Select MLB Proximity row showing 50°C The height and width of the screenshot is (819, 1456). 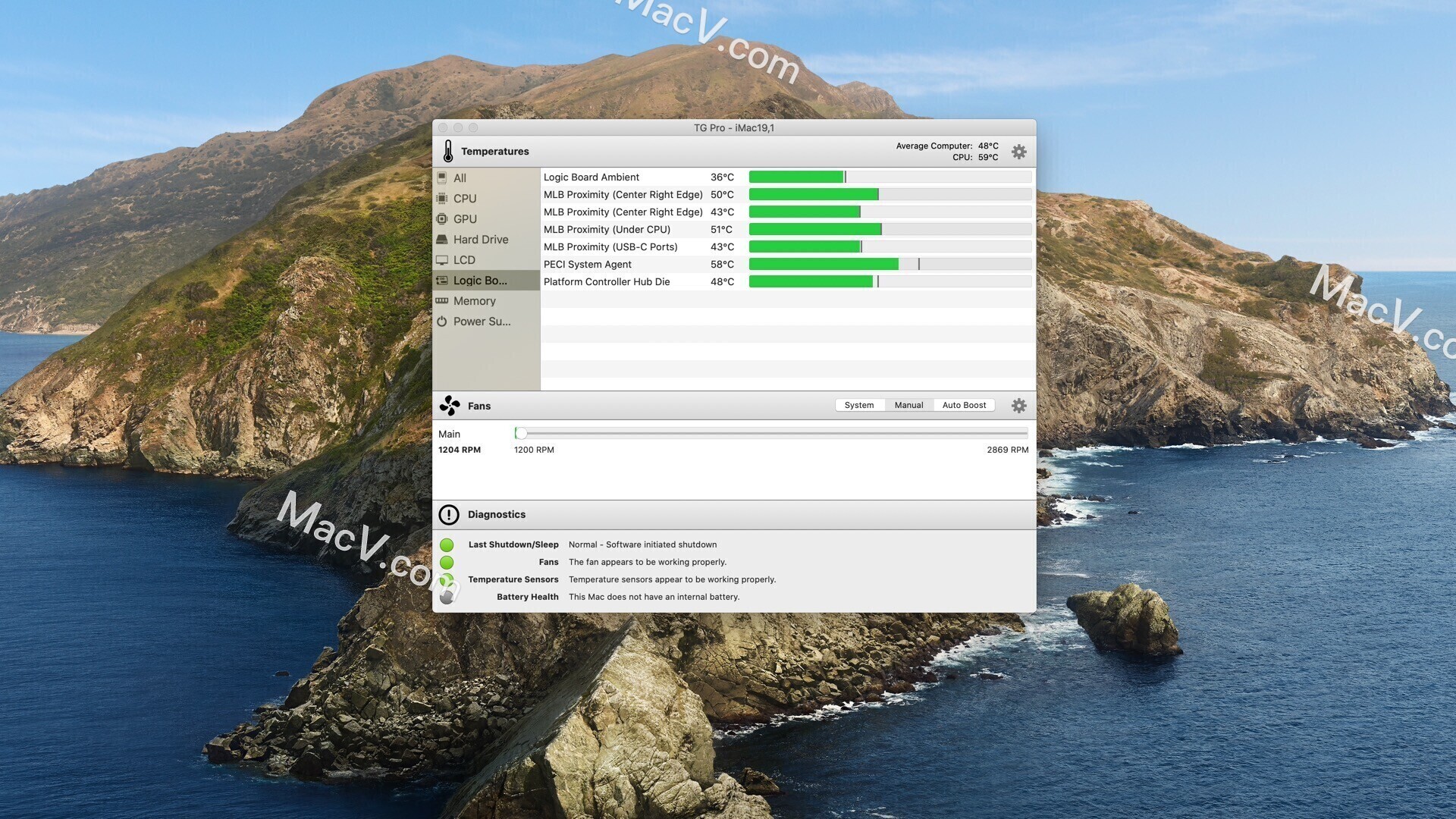coord(788,194)
